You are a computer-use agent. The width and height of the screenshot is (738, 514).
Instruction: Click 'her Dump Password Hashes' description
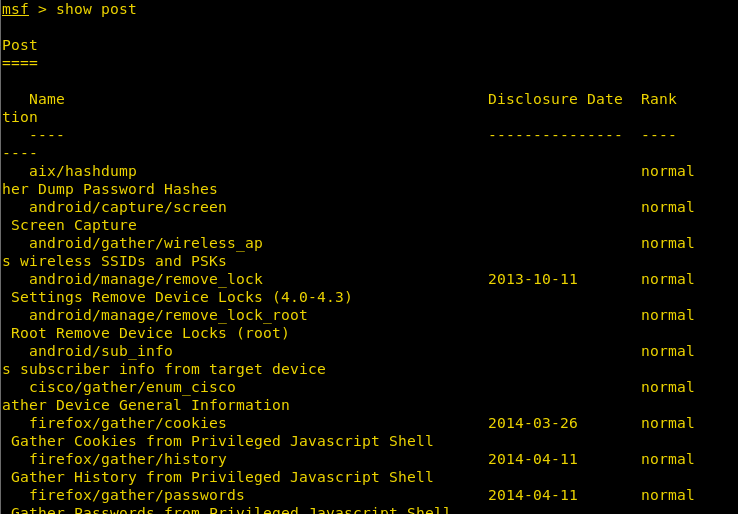[110, 189]
